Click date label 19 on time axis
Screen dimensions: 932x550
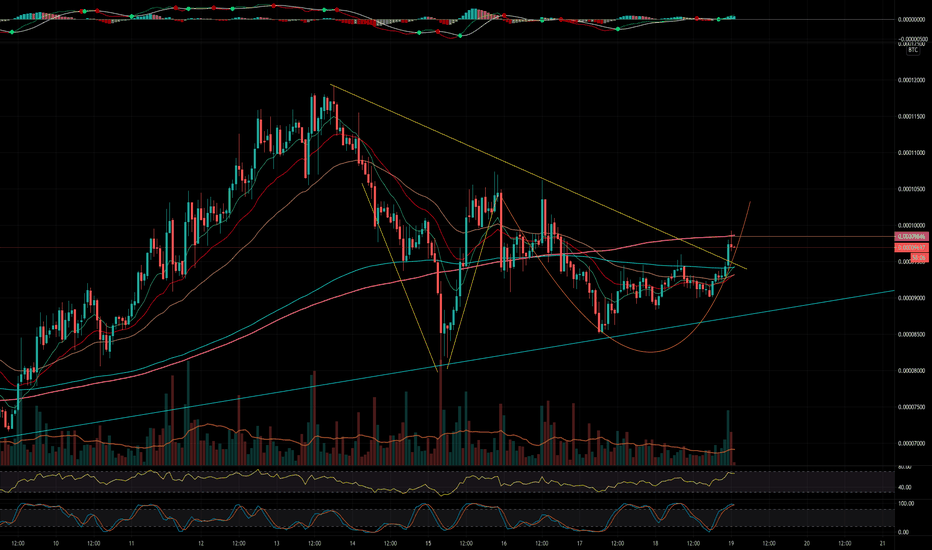pos(731,543)
